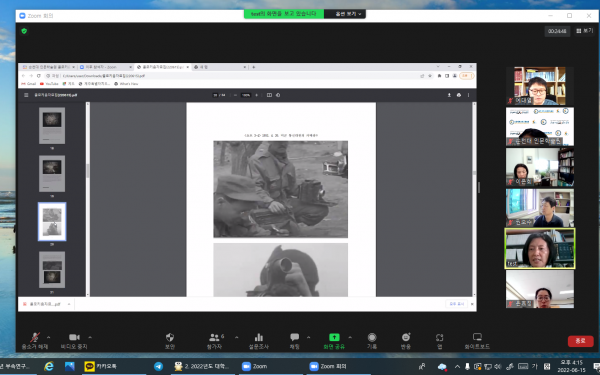Toggle the PDF sidebar hamburger menu
Viewport: 600px width, 375px height.
tap(26, 95)
